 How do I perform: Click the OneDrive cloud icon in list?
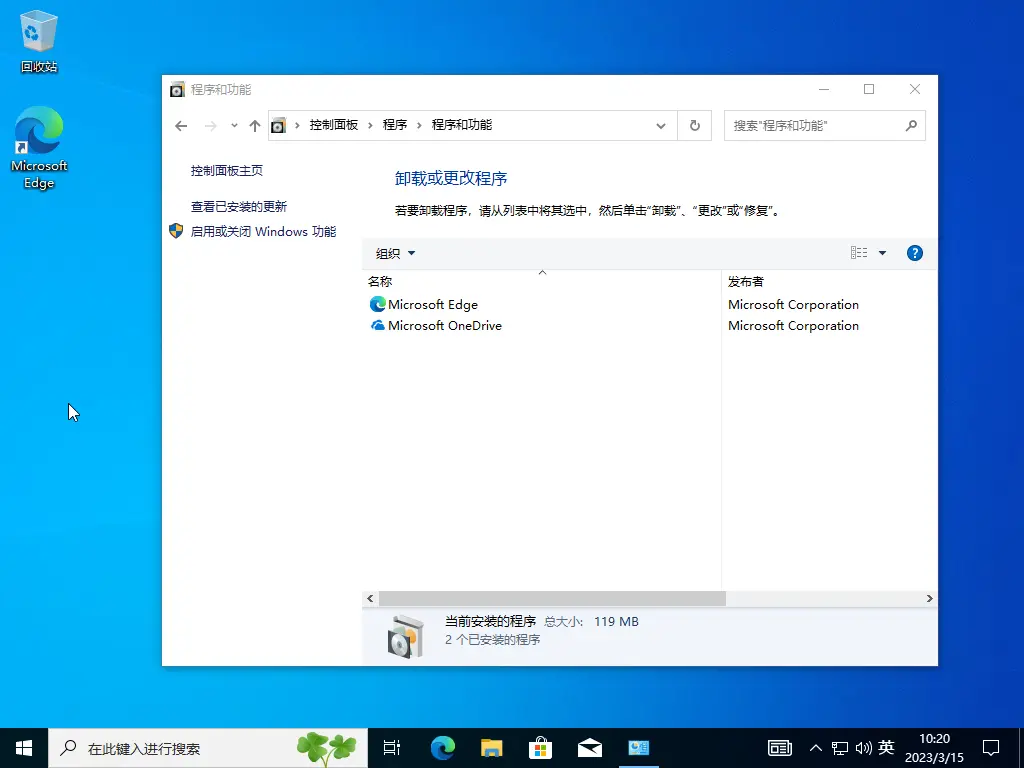pos(377,325)
